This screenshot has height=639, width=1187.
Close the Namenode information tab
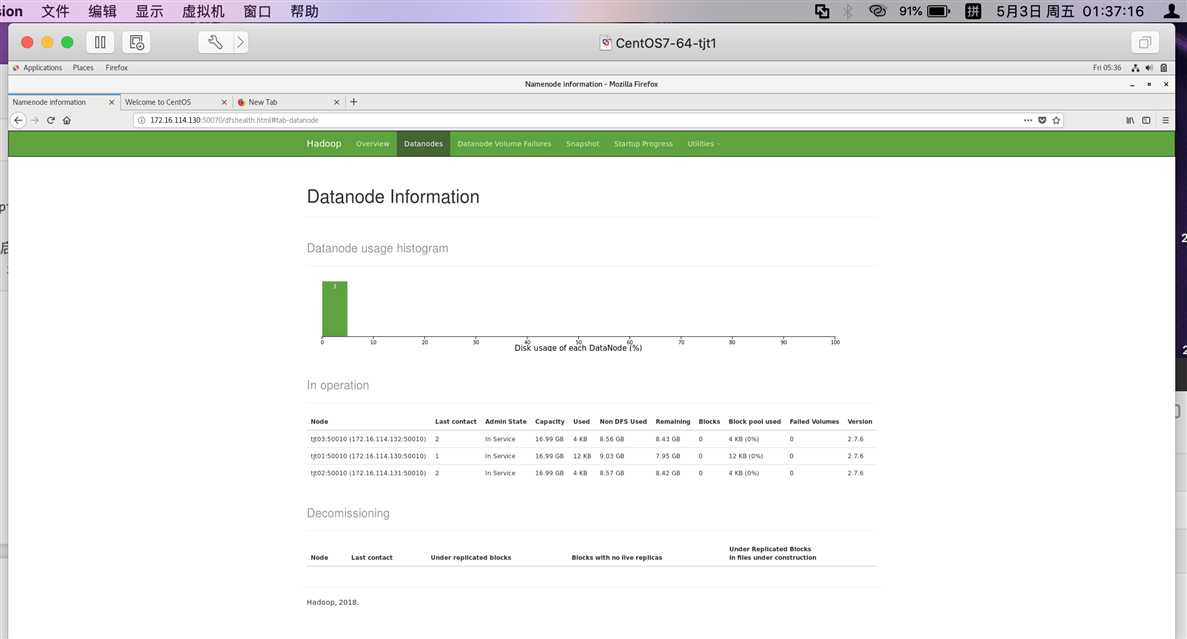(x=111, y=101)
